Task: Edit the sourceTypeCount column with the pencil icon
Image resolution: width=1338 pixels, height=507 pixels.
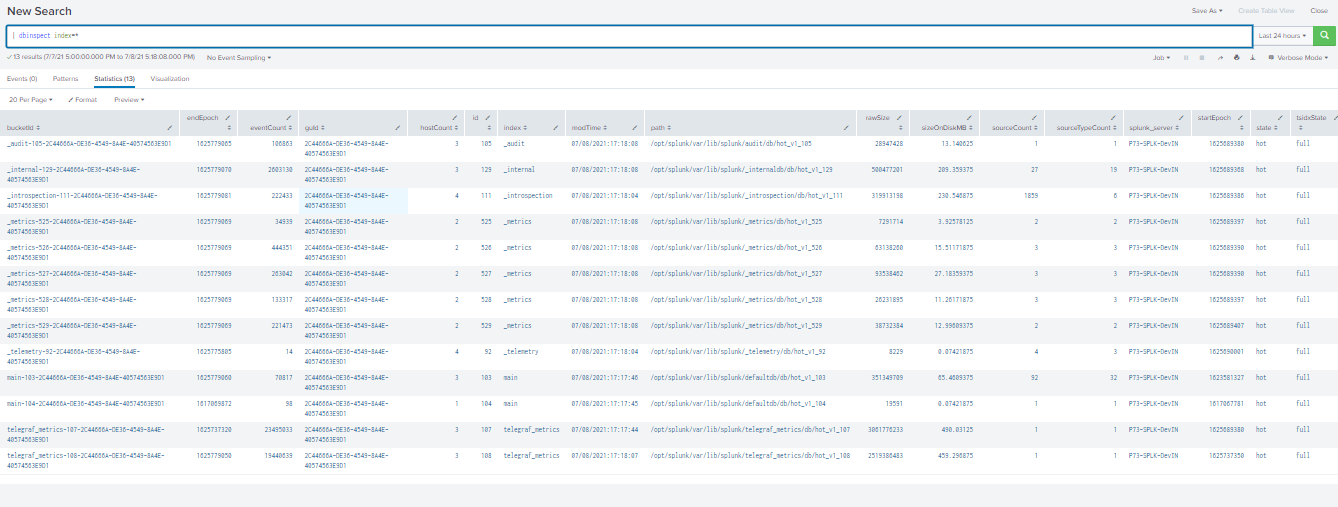Action: click(1114, 118)
